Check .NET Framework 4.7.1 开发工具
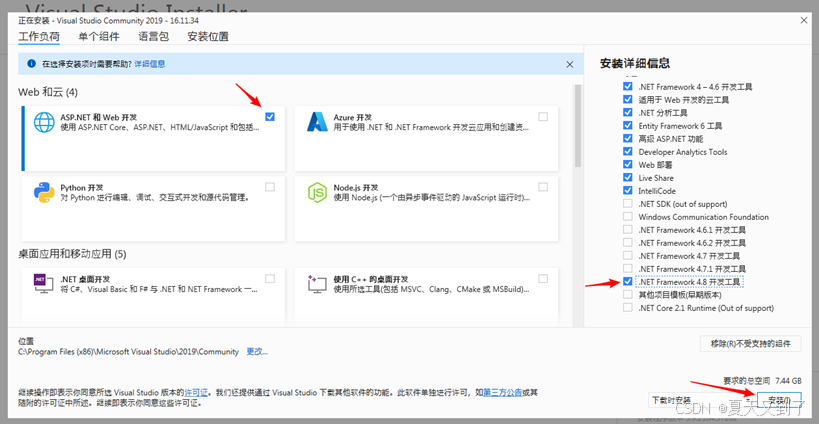819x424 pixels. pyautogui.click(x=628, y=269)
